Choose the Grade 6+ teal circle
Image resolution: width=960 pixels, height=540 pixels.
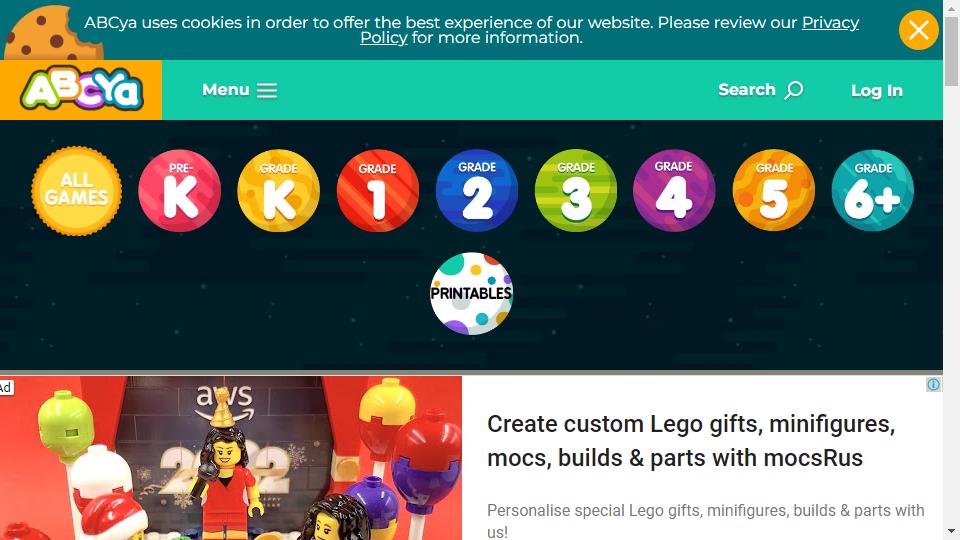(x=873, y=190)
